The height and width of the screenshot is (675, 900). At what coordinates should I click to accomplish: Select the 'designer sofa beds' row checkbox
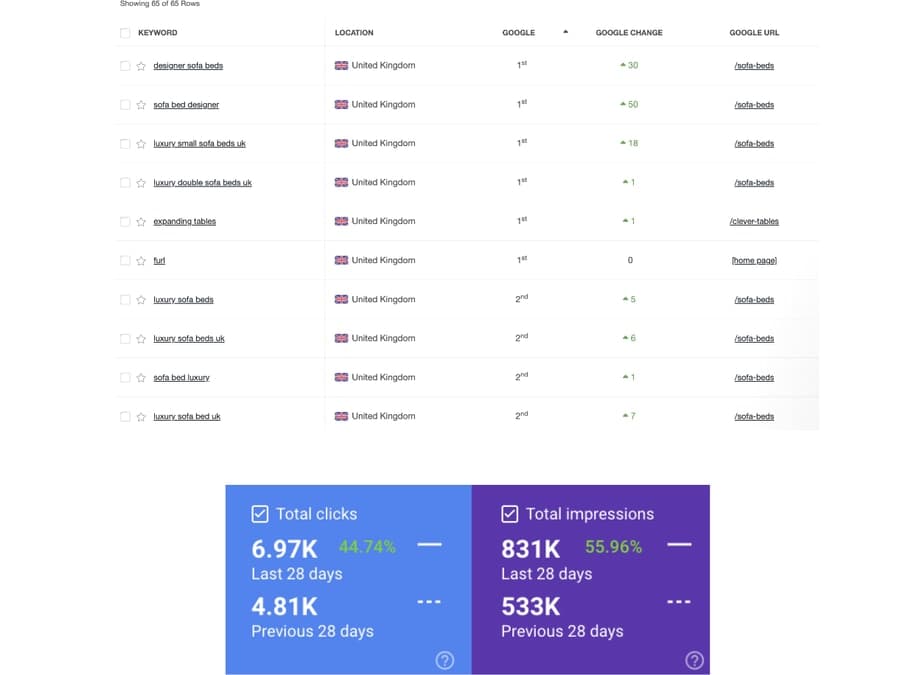pyautogui.click(x=125, y=66)
